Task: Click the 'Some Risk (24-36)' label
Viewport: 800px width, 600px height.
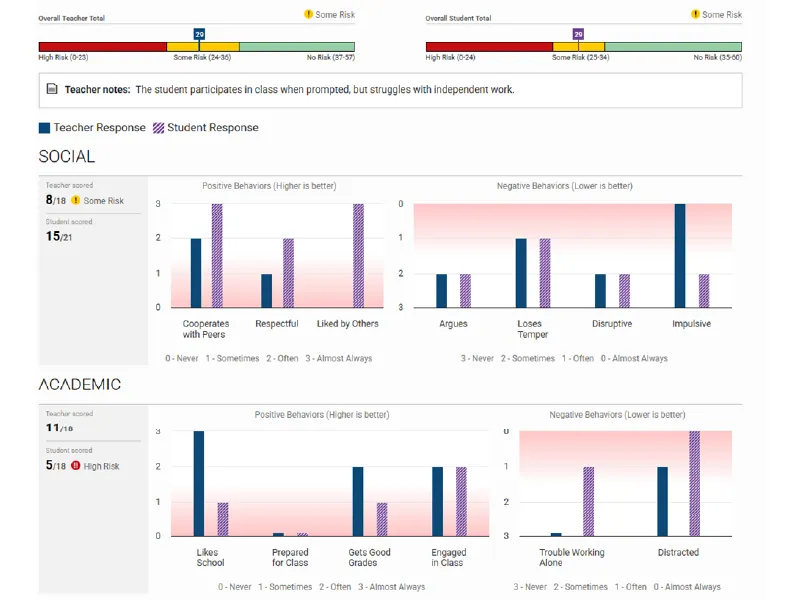Action: pyautogui.click(x=202, y=57)
